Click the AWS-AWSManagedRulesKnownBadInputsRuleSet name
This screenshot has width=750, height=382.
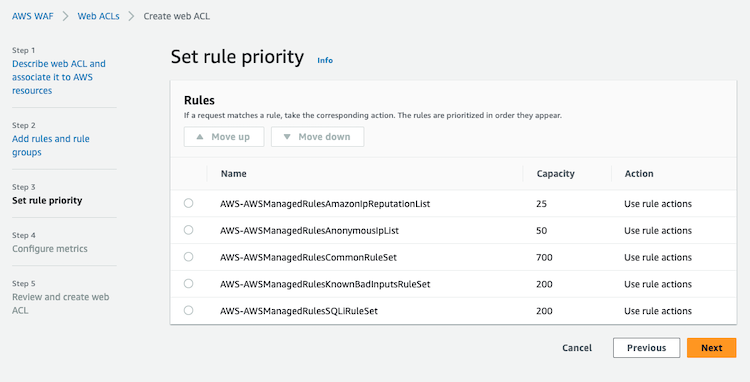tap(325, 284)
